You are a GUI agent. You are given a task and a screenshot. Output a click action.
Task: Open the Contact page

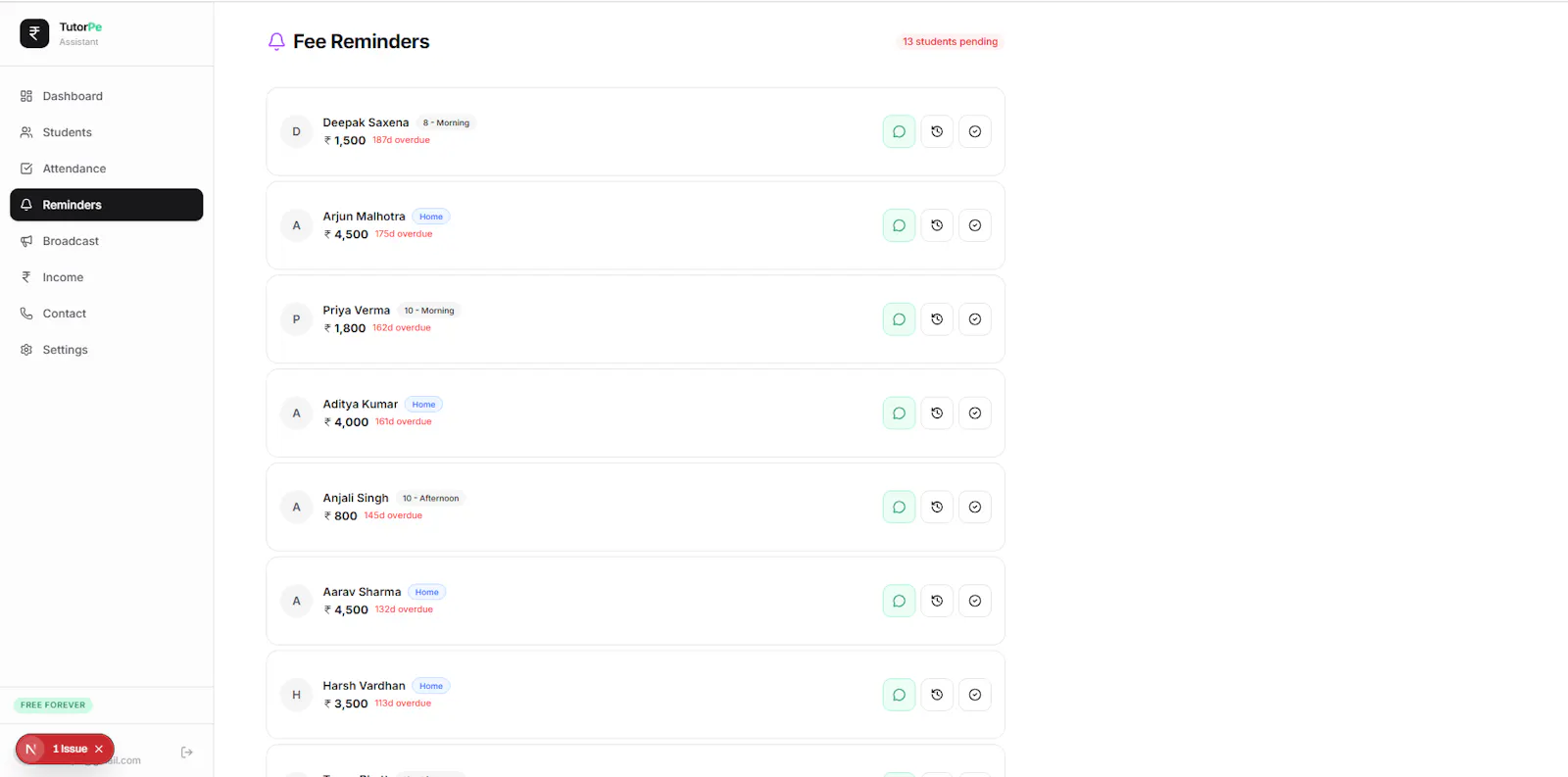tap(107, 314)
